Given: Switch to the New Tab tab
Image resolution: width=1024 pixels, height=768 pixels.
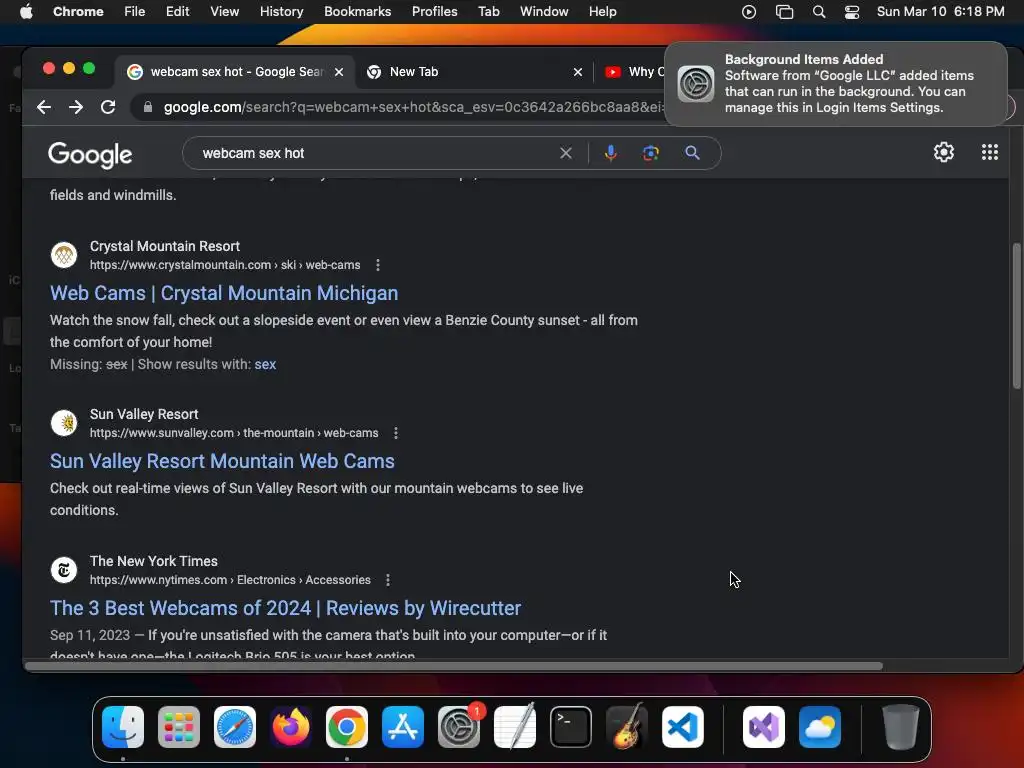Looking at the screenshot, I should 473,72.
